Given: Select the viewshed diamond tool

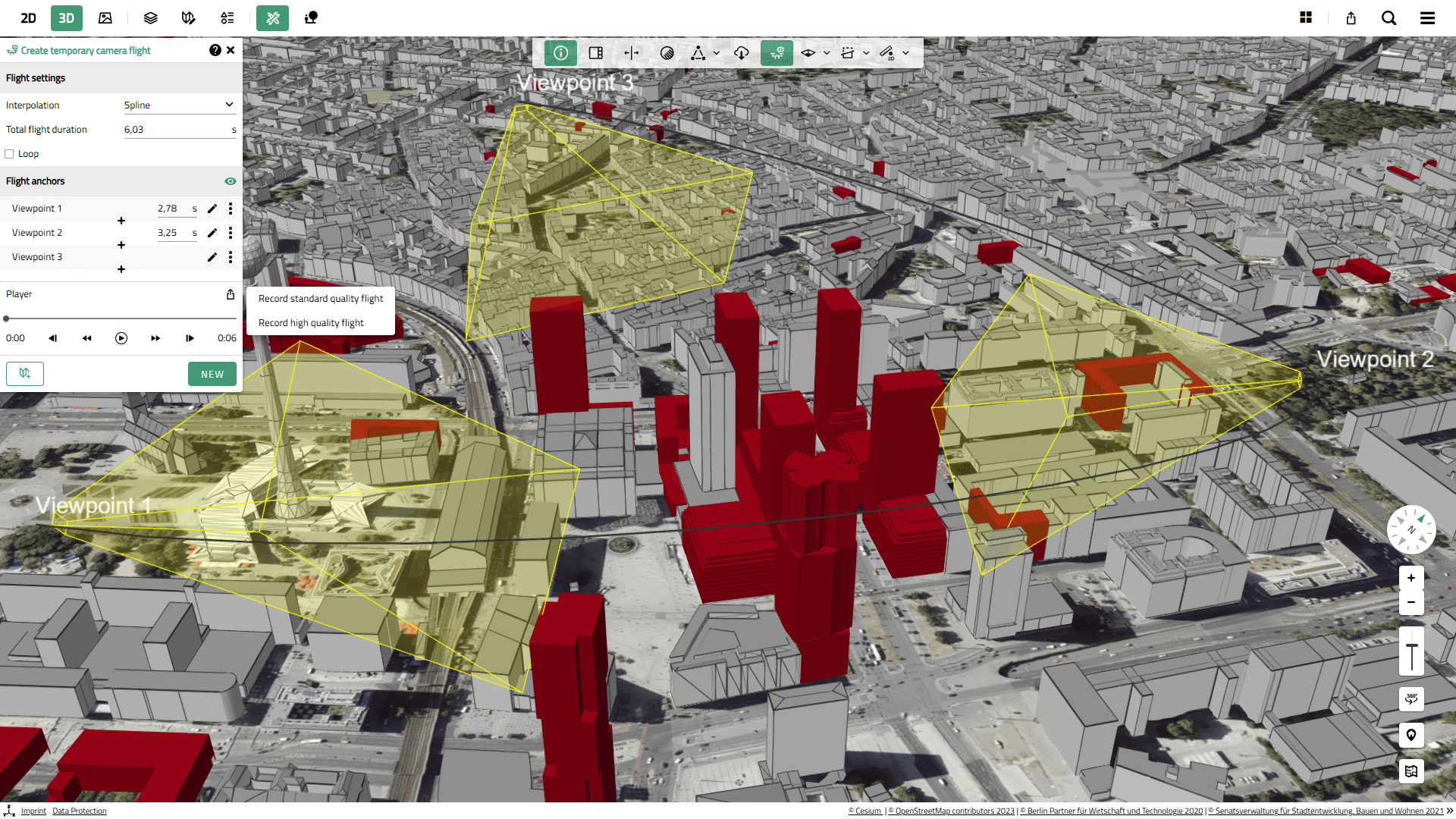Looking at the screenshot, I should [x=808, y=53].
